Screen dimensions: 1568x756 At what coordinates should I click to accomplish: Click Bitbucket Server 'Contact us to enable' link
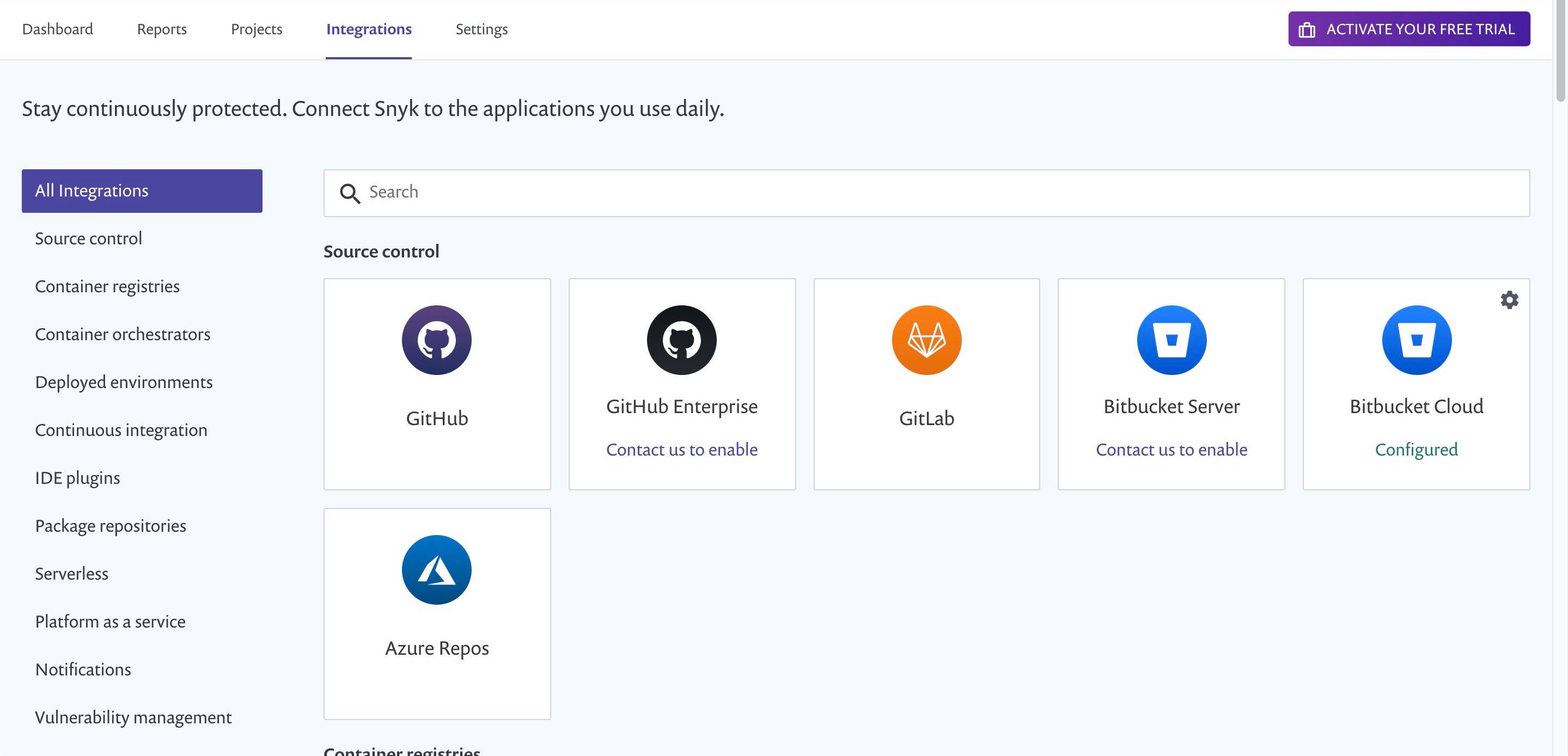coord(1172,450)
